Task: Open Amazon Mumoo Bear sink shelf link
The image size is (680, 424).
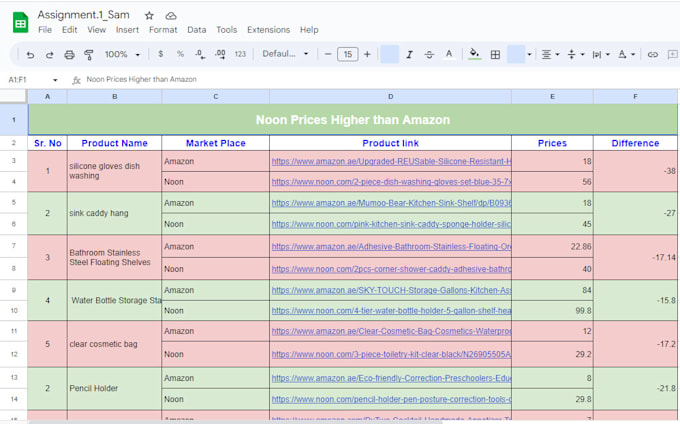Action: coord(391,203)
